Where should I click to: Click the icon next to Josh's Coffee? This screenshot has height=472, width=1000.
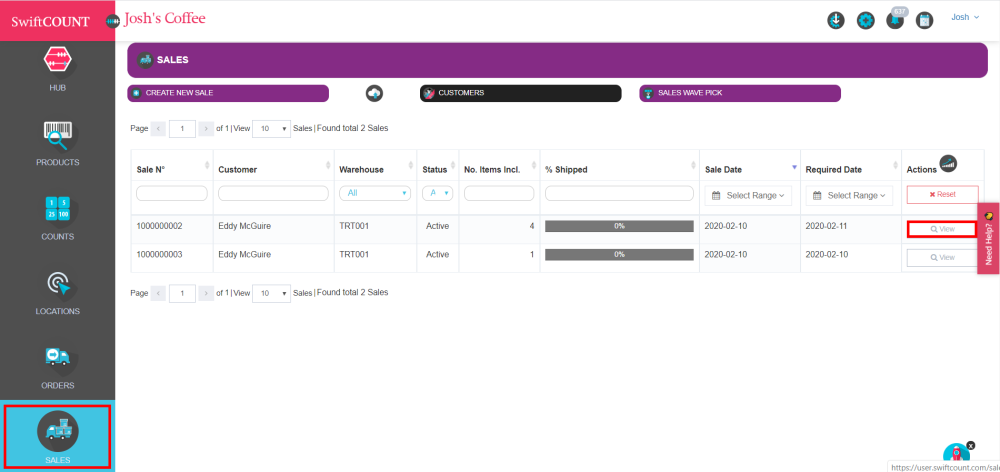tap(113, 21)
